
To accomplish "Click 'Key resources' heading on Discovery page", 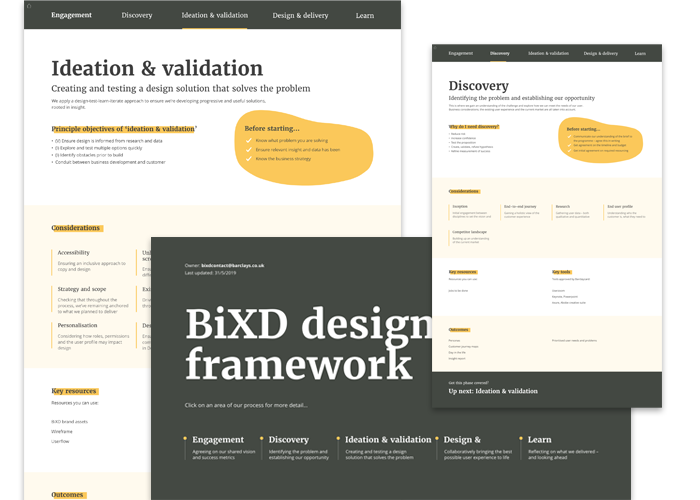I will (462, 272).
